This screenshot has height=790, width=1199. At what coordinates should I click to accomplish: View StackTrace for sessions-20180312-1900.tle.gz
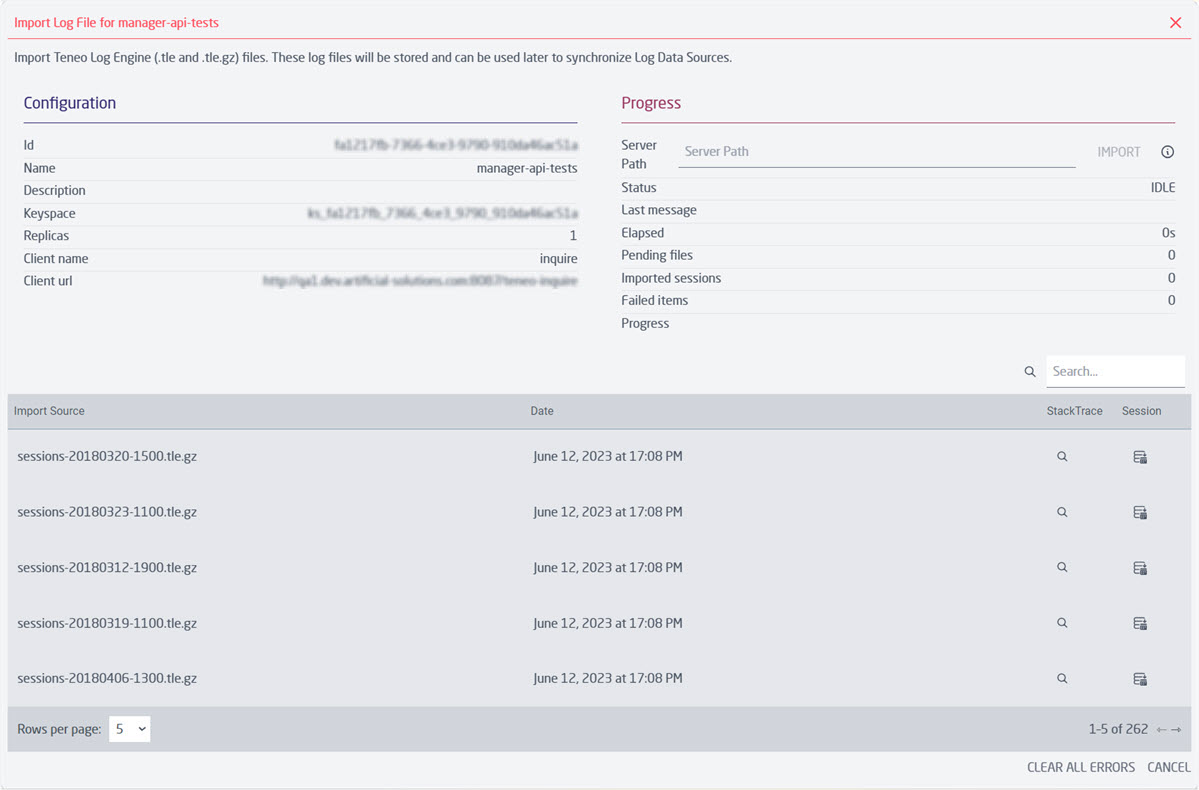1061,567
